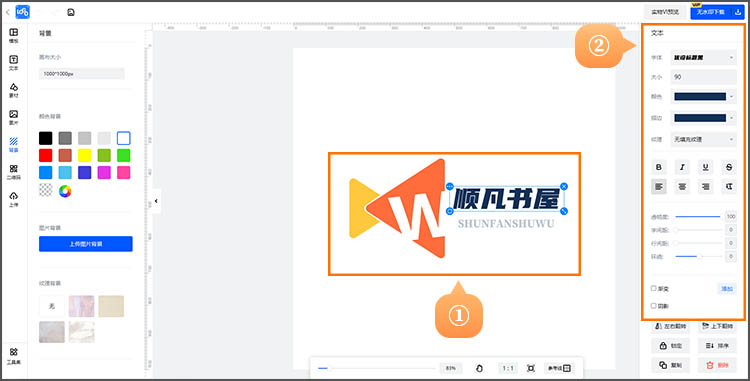The width and height of the screenshot is (750, 381).
Task: Select the beige texture thumbnail
Action: [111, 306]
